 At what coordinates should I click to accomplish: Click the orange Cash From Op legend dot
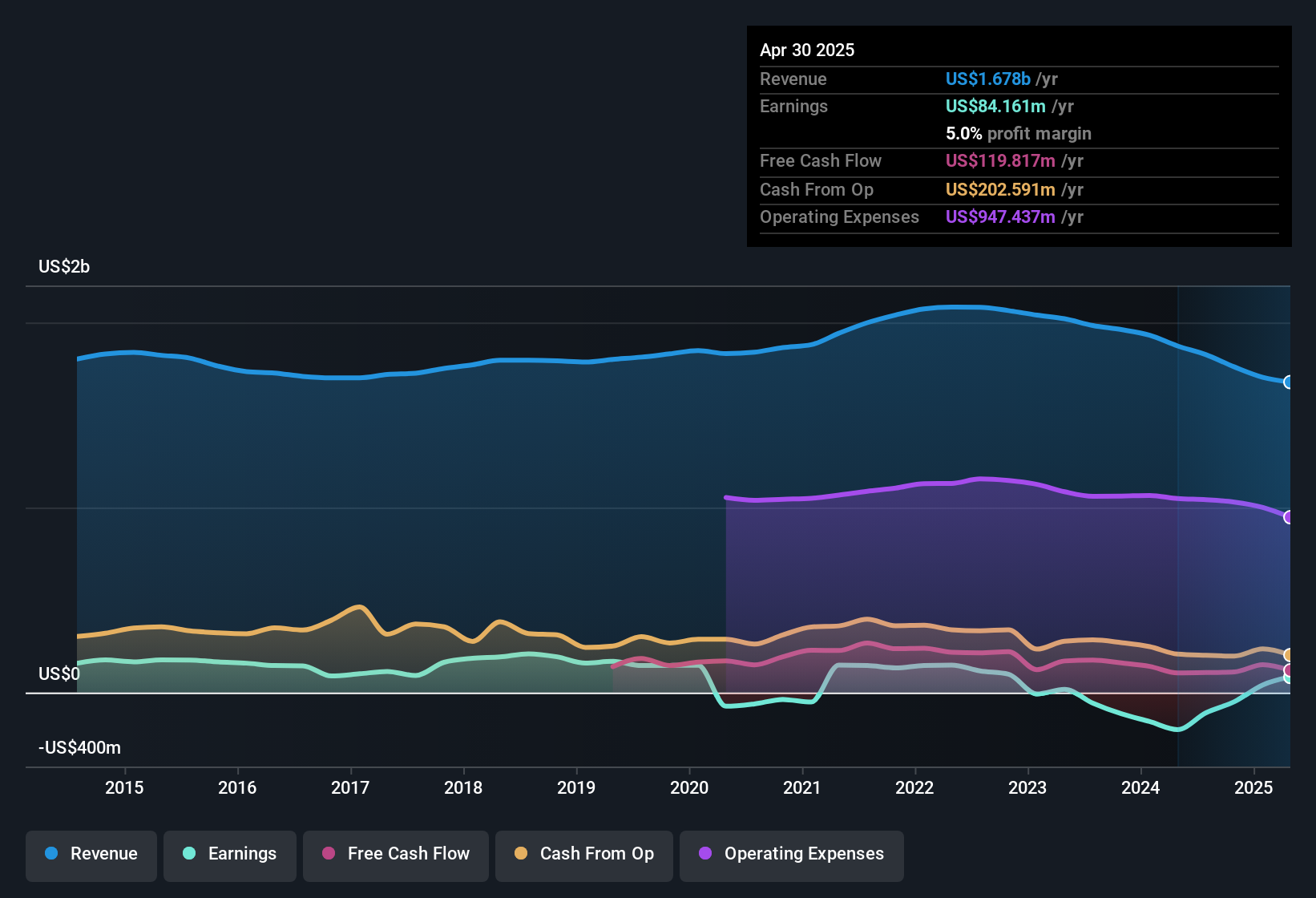(x=520, y=854)
